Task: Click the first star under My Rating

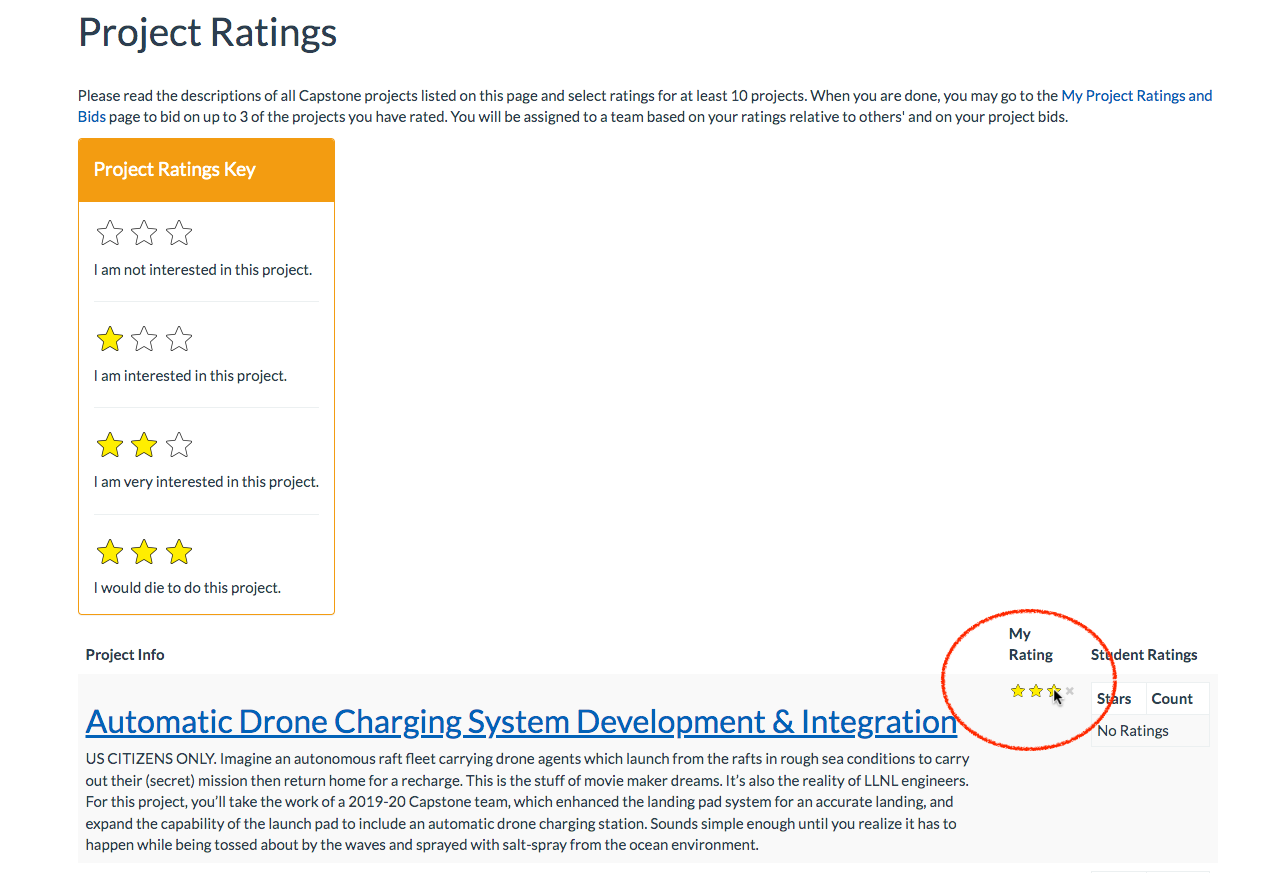Action: point(1018,691)
